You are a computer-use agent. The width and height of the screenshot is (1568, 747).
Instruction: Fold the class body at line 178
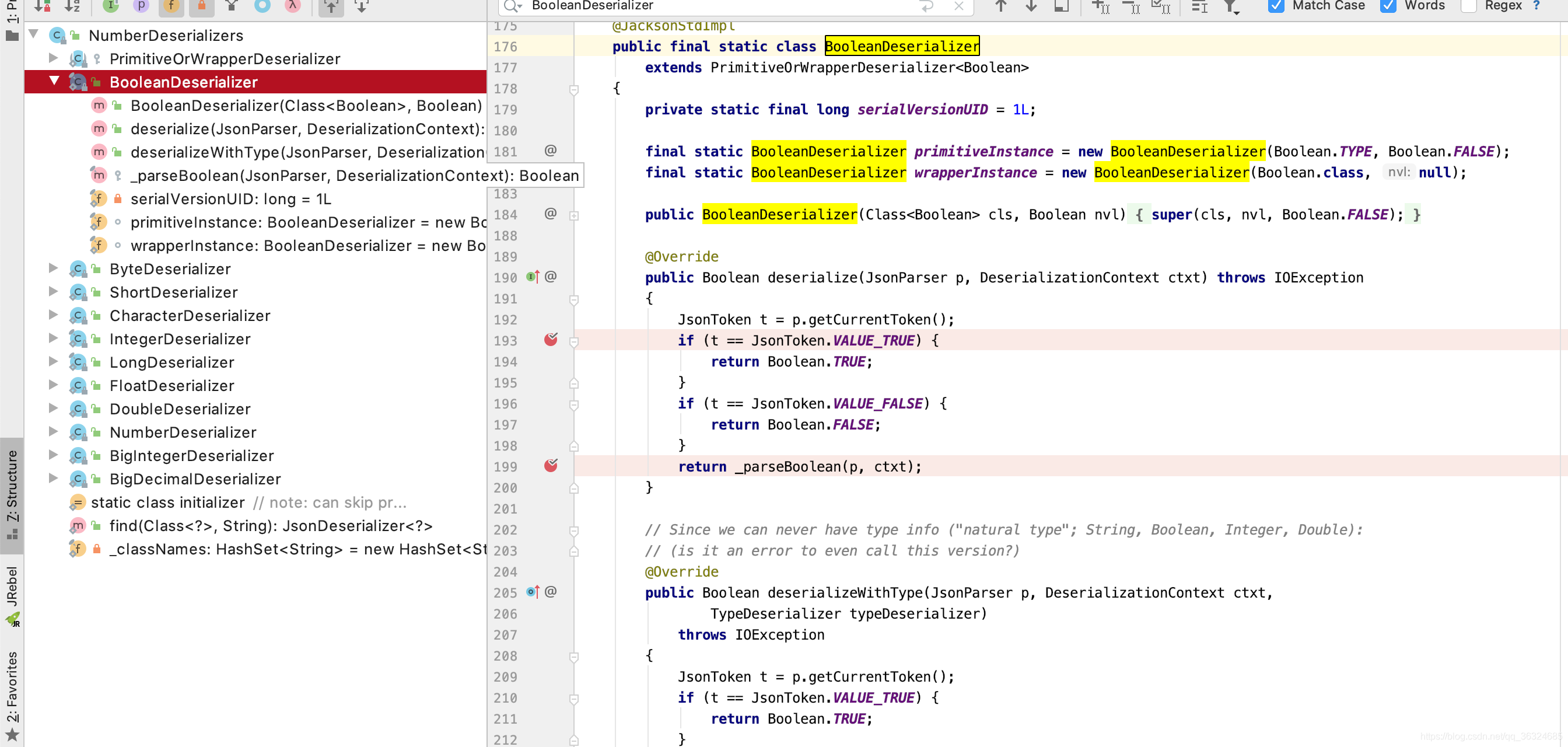[573, 89]
